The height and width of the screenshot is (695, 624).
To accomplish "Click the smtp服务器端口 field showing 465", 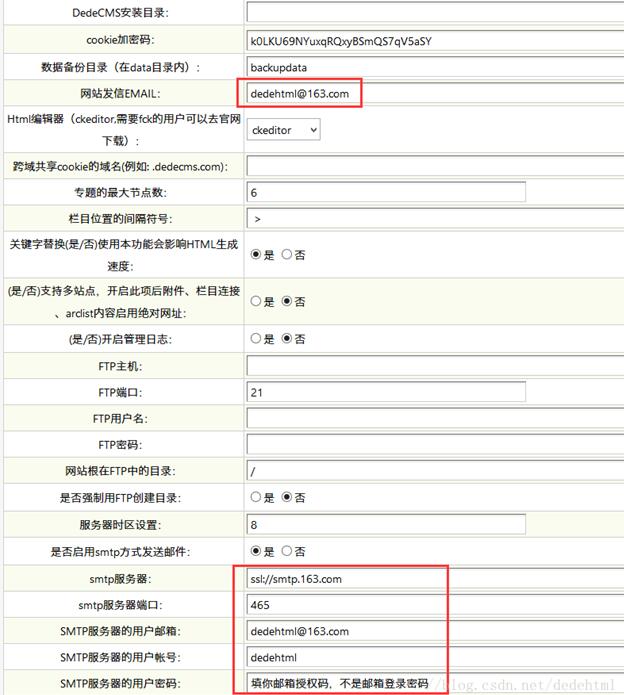I will tap(340, 605).
